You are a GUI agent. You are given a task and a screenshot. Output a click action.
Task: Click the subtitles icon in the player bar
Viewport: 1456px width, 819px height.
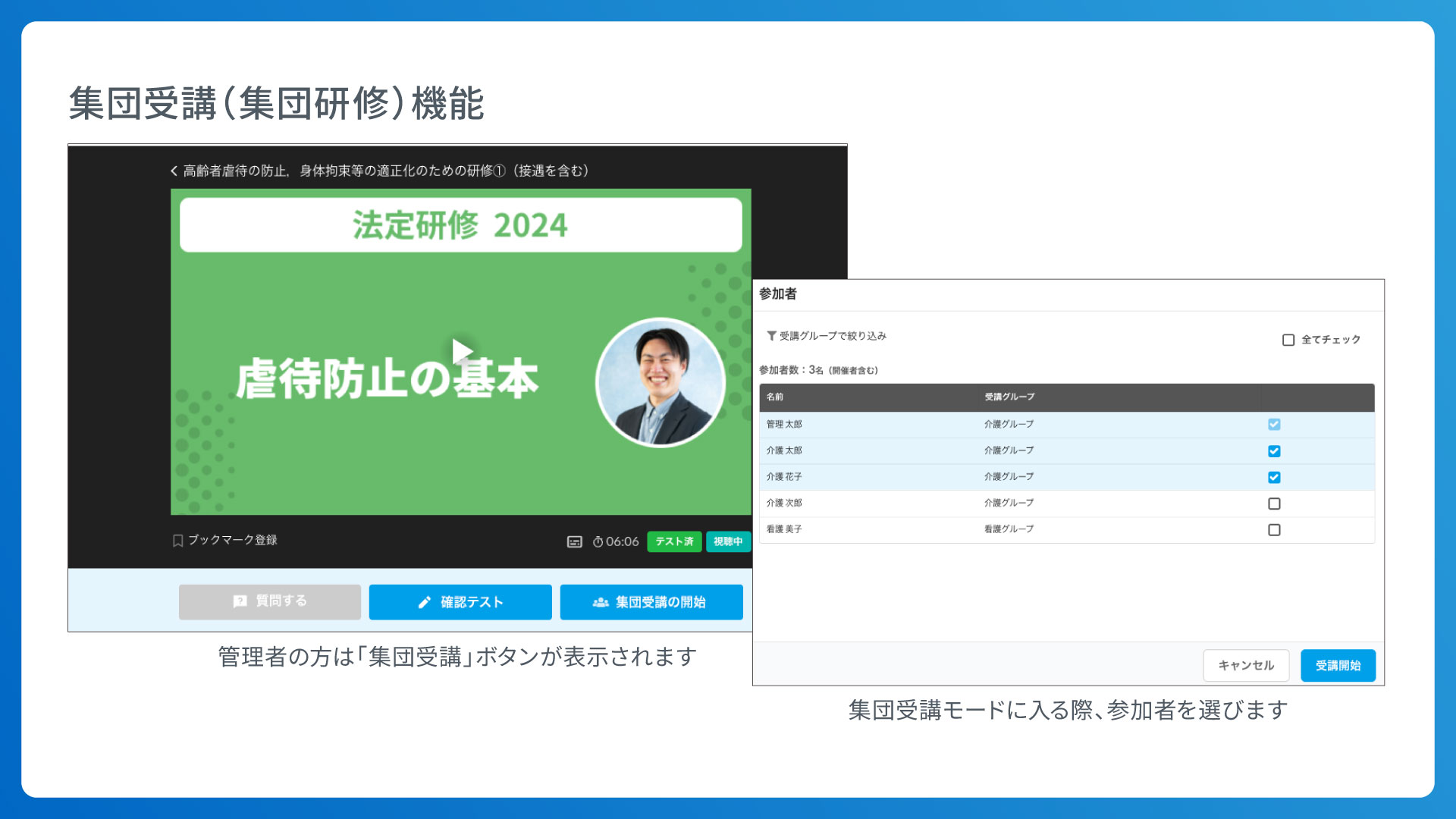coord(575,541)
